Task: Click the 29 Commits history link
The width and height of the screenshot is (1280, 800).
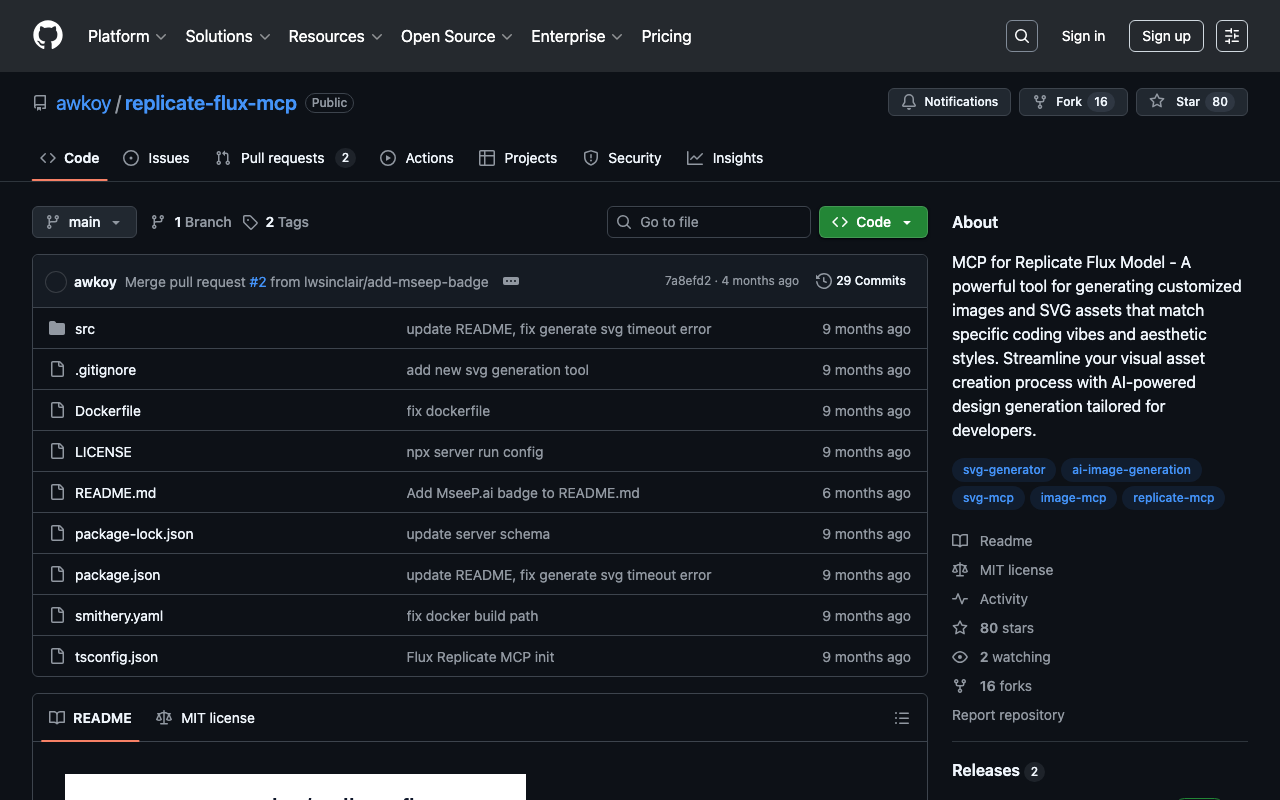Action: click(x=861, y=281)
